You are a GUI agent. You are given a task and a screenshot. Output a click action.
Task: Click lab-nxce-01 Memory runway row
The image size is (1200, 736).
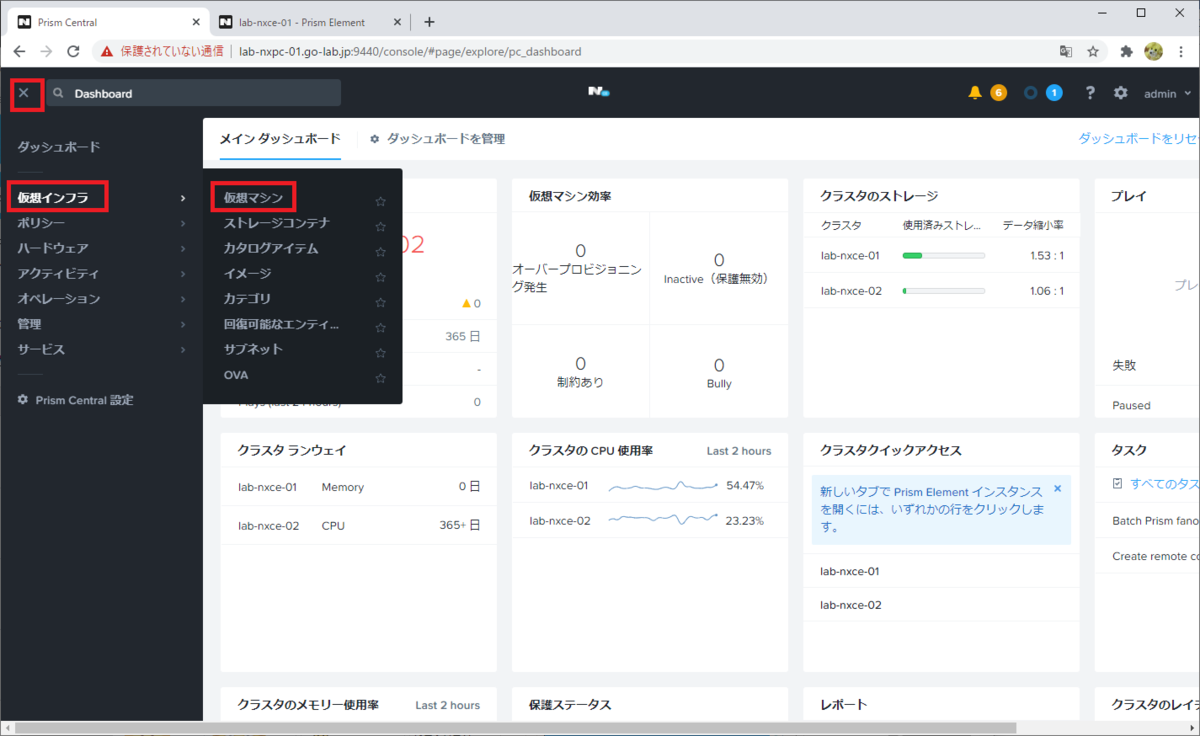point(358,487)
